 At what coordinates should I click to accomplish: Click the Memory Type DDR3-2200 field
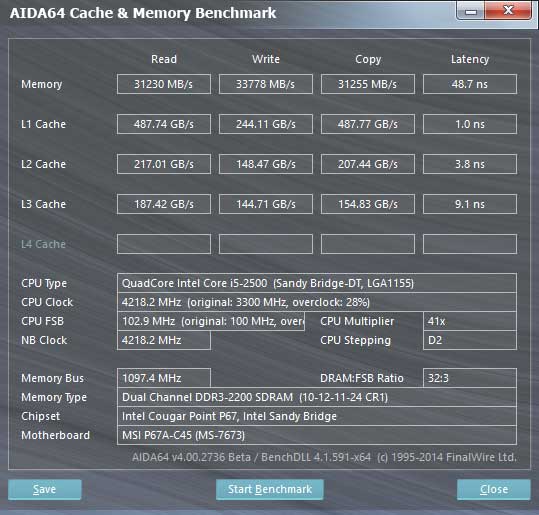coord(317,397)
